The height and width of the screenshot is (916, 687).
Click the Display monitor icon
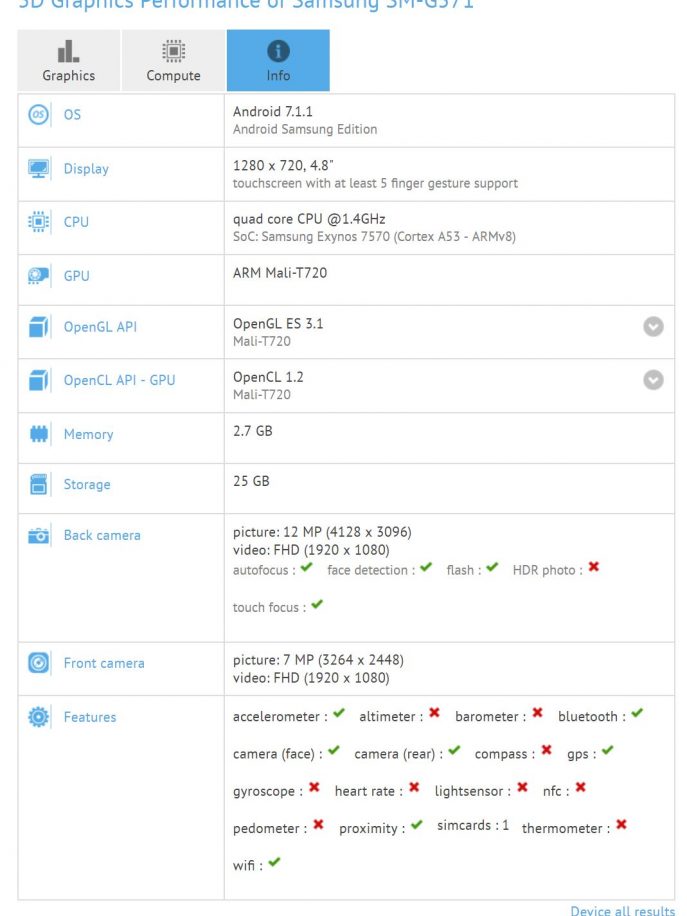[39, 169]
